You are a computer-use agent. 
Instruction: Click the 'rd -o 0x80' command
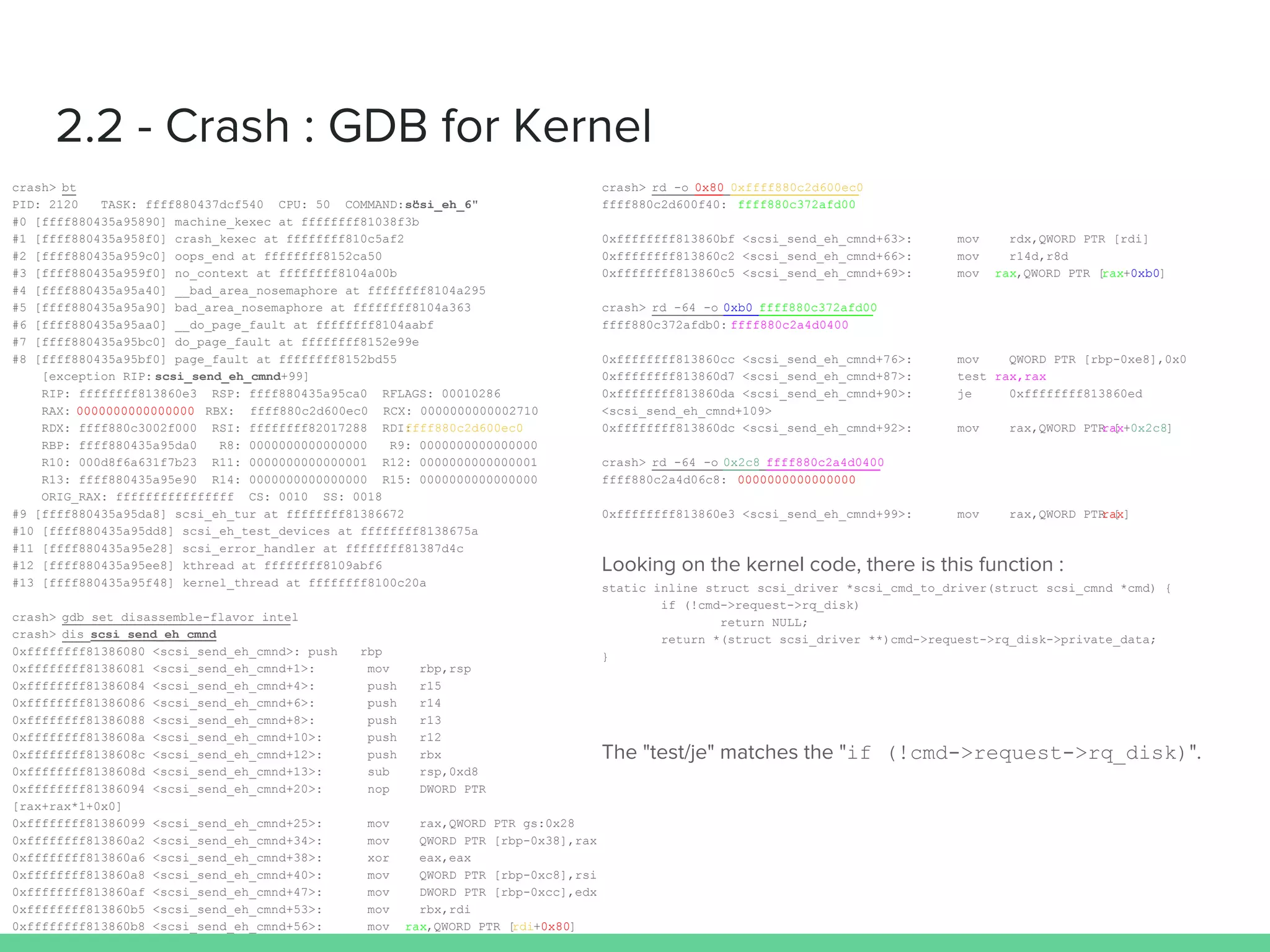757,188
